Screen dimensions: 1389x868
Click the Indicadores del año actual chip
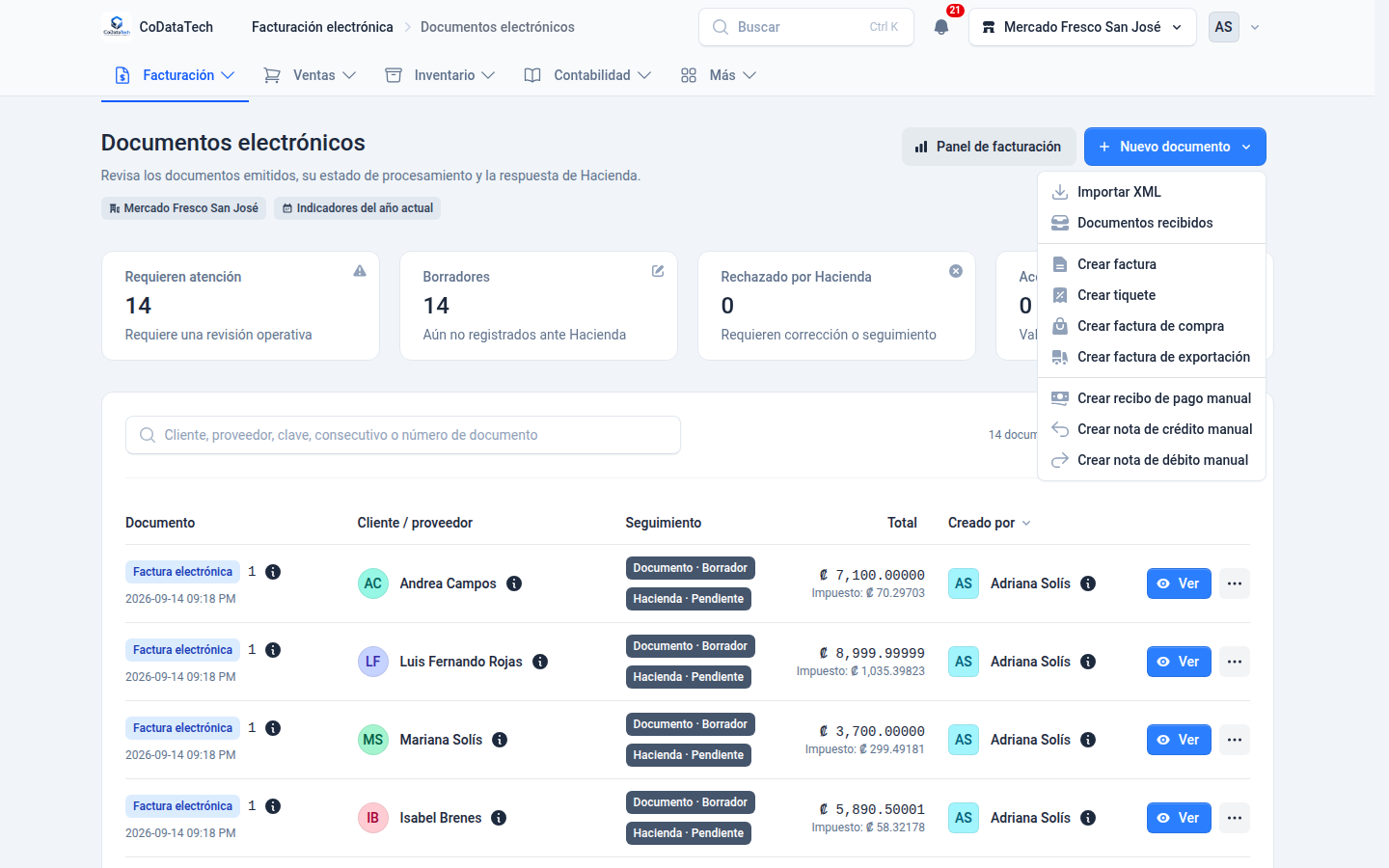357,208
